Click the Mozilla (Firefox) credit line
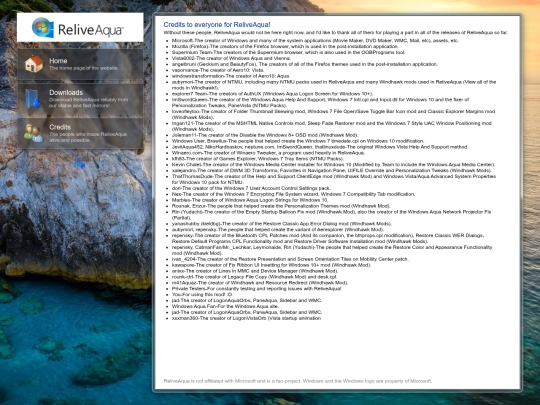 (x=285, y=46)
